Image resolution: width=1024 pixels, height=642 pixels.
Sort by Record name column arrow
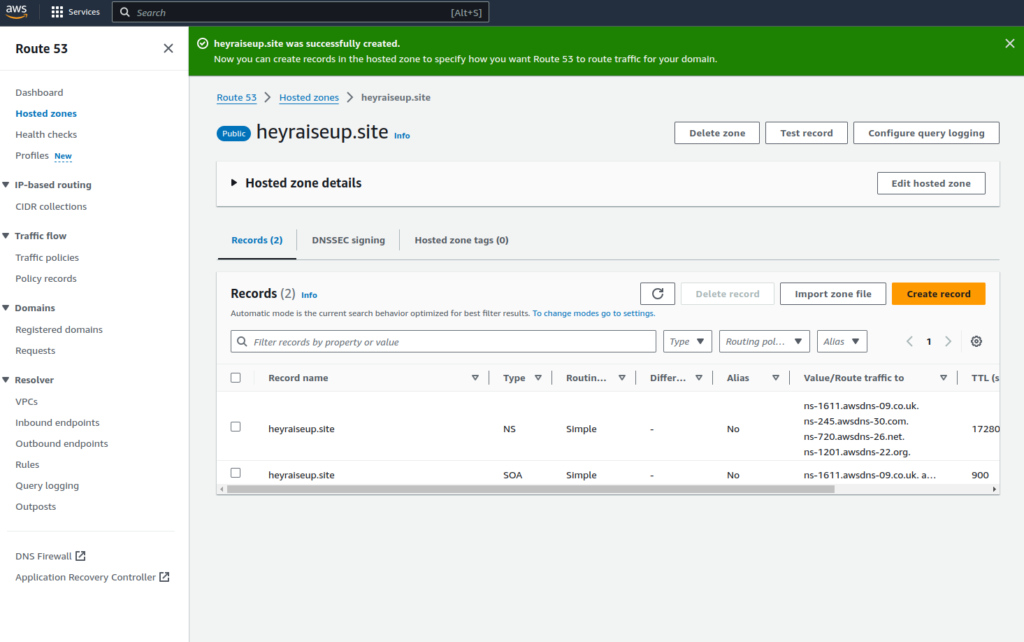click(475, 377)
